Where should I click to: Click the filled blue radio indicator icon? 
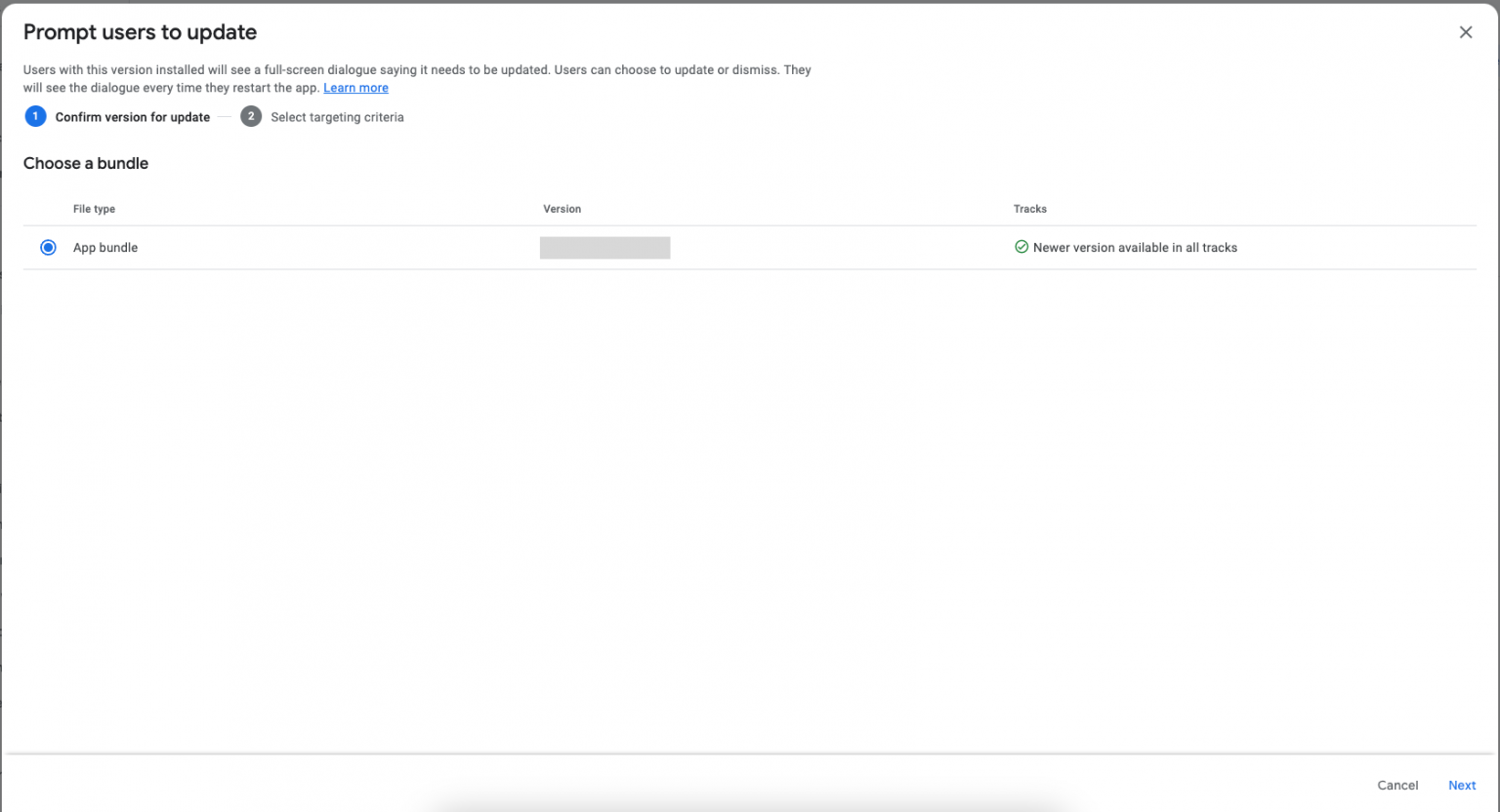(48, 247)
